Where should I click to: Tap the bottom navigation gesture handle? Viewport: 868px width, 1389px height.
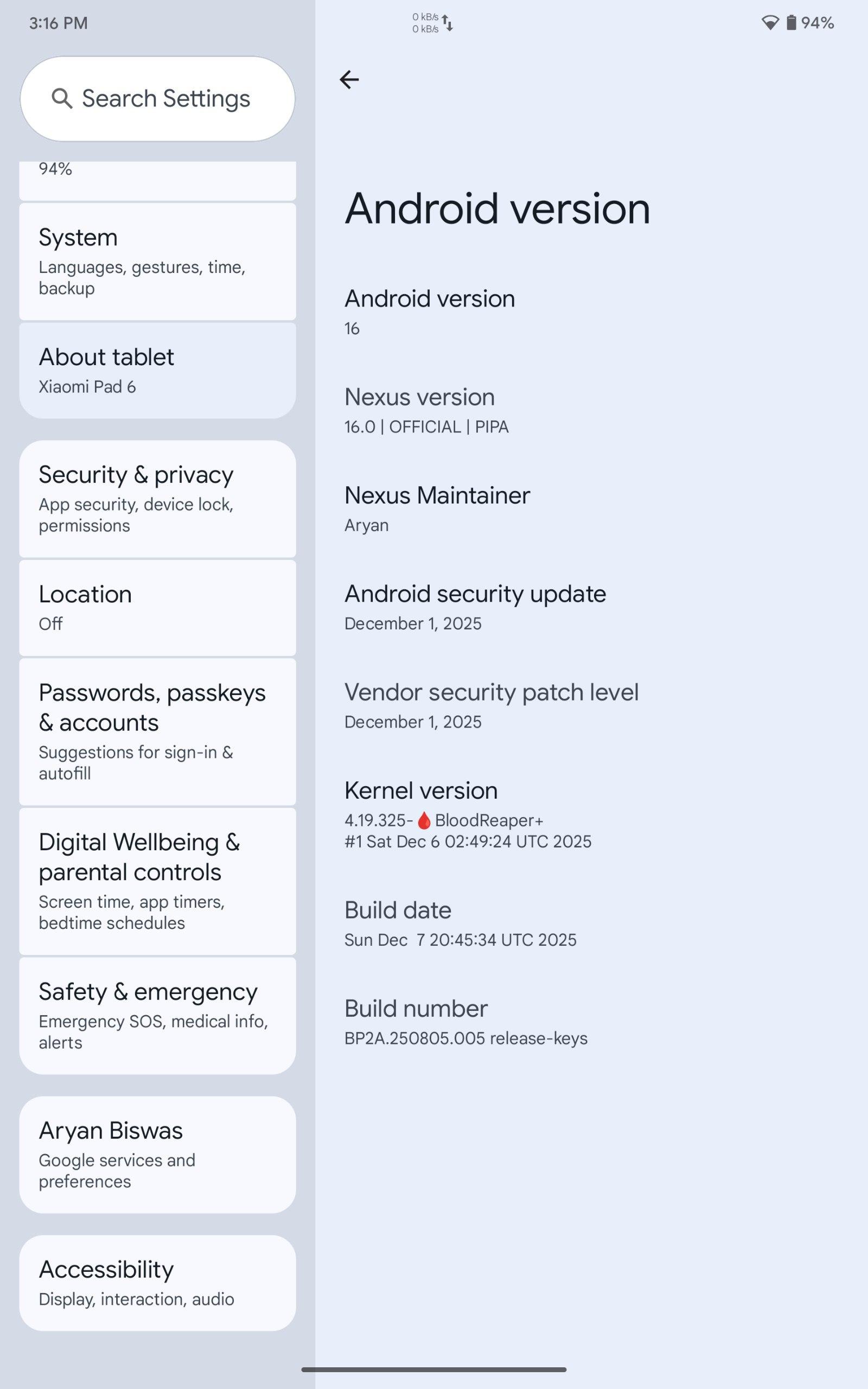click(x=434, y=1369)
